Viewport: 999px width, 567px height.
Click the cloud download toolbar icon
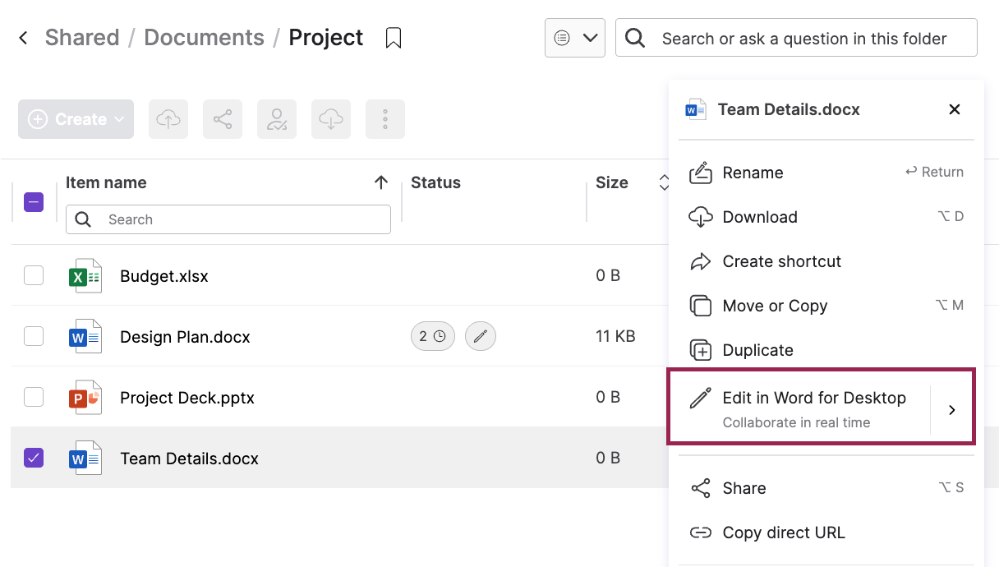tap(331, 119)
